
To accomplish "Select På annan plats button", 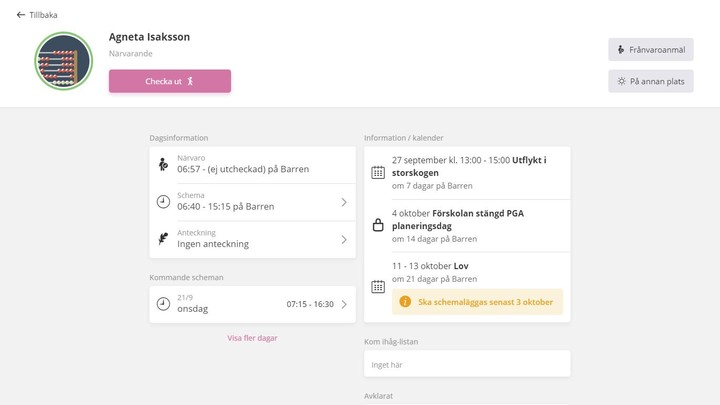I will (x=651, y=81).
